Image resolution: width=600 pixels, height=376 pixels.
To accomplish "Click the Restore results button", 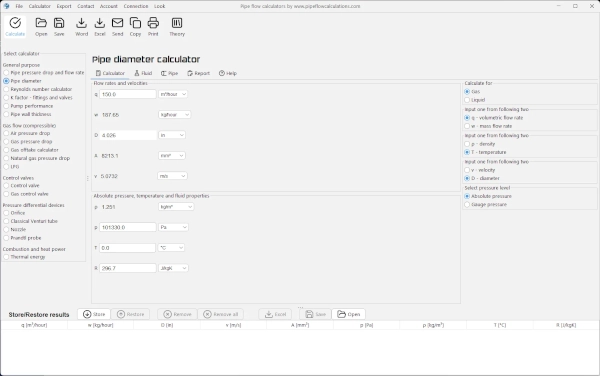I will 130,314.
